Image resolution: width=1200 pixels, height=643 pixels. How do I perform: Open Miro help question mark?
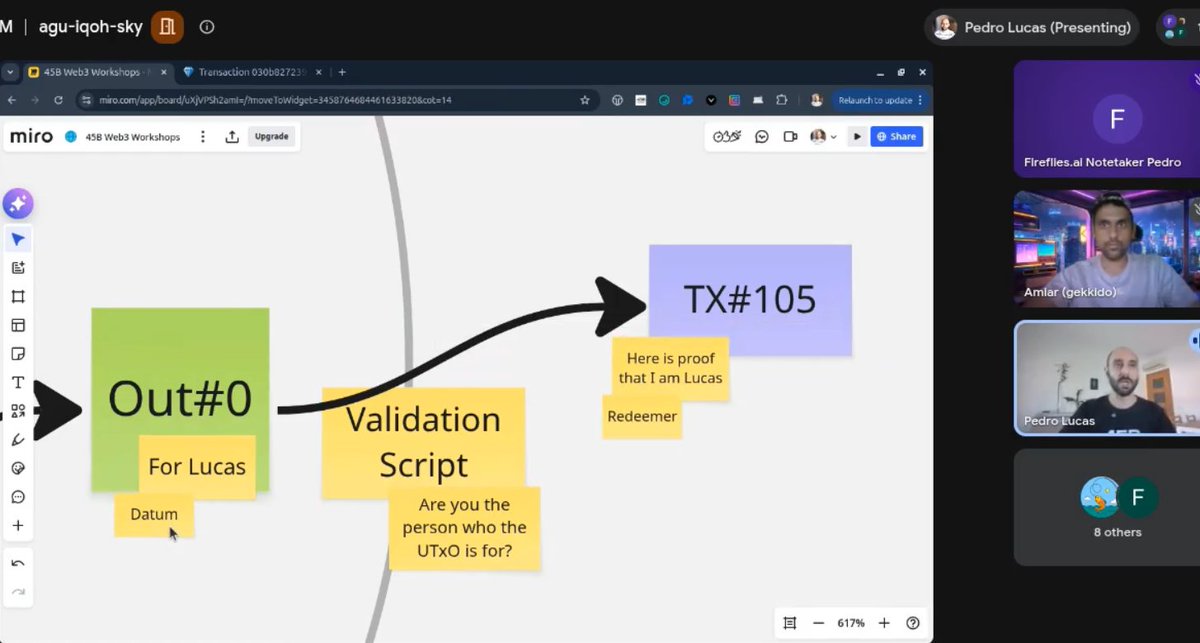tap(912, 623)
